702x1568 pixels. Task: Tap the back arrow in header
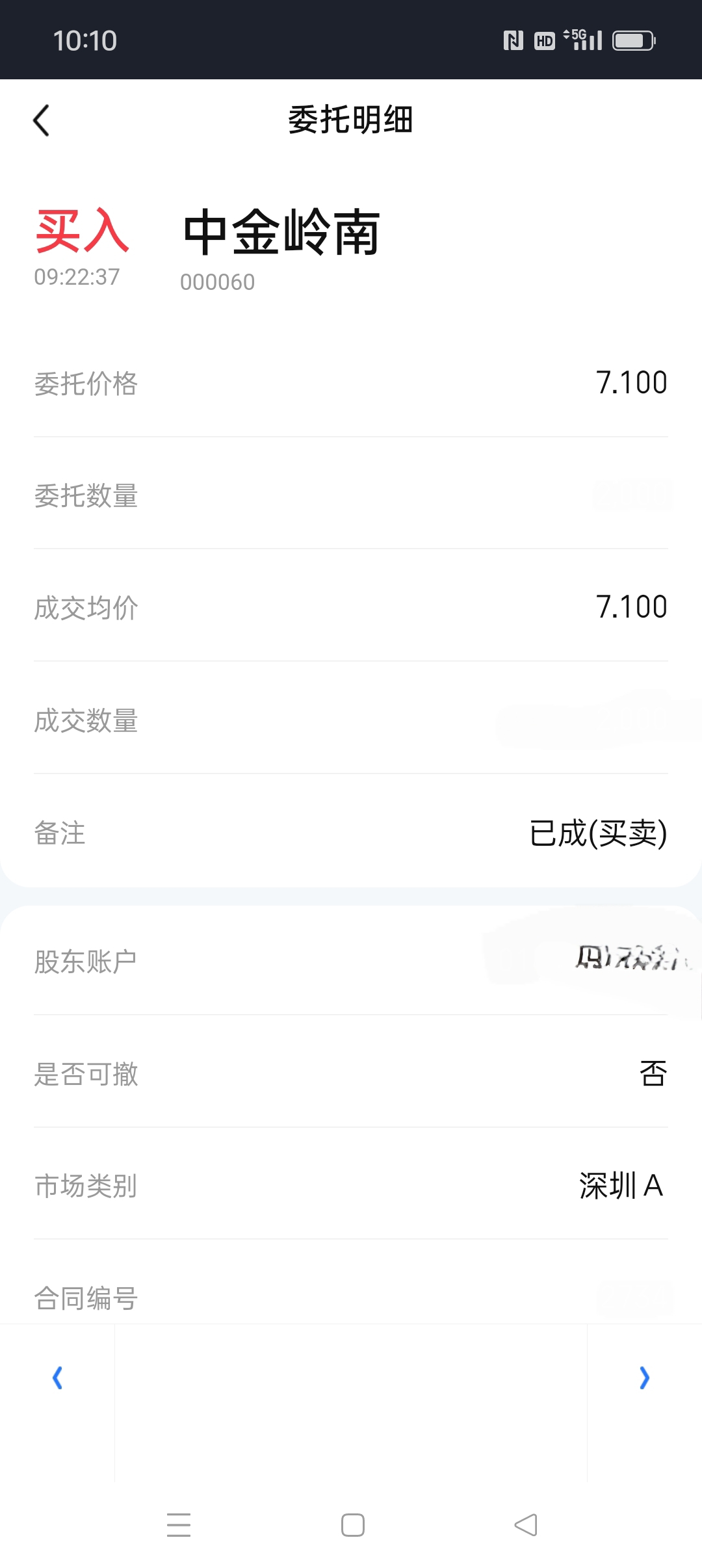pyautogui.click(x=41, y=120)
